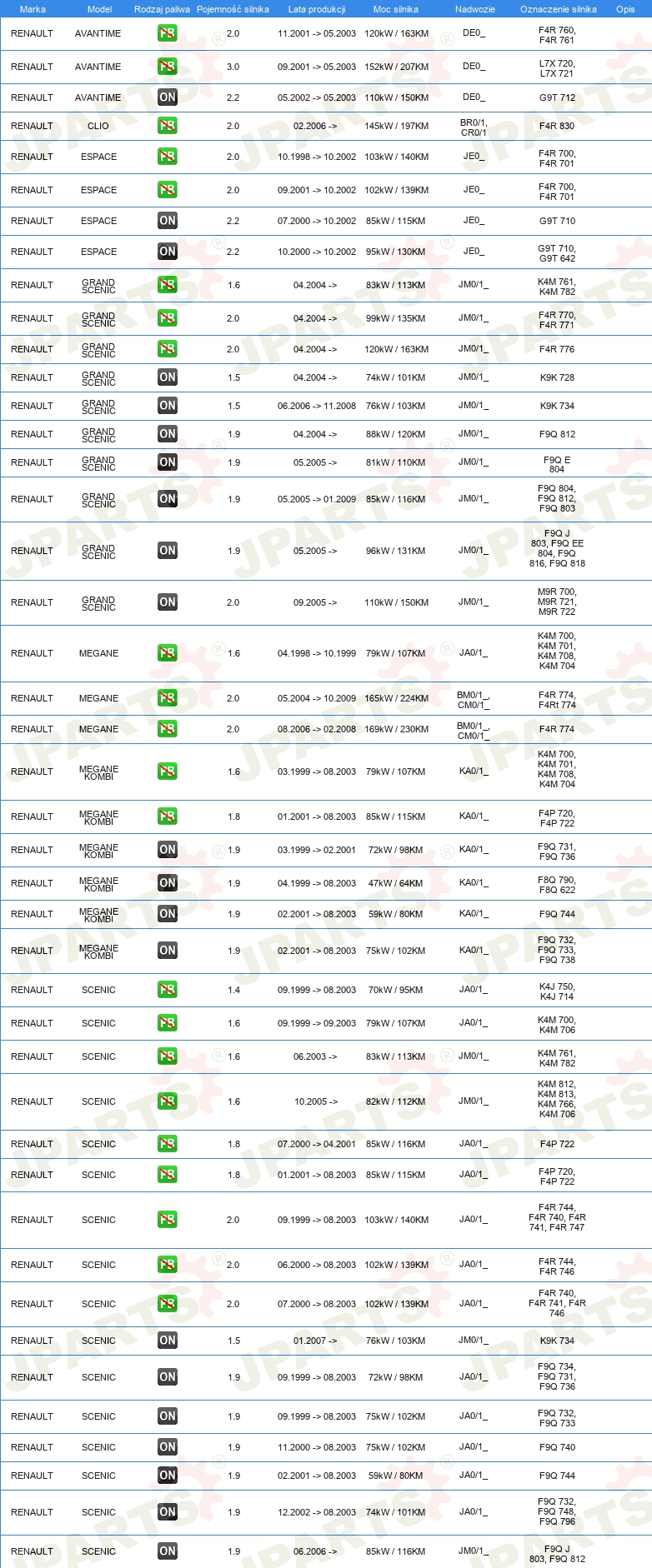Click the "08.2006 -> 02.2008" production years cell
652x1568 pixels.
pyautogui.click(x=317, y=729)
